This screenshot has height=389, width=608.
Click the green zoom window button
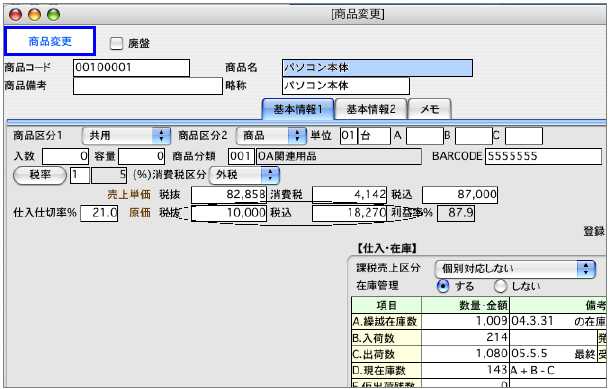click(54, 15)
